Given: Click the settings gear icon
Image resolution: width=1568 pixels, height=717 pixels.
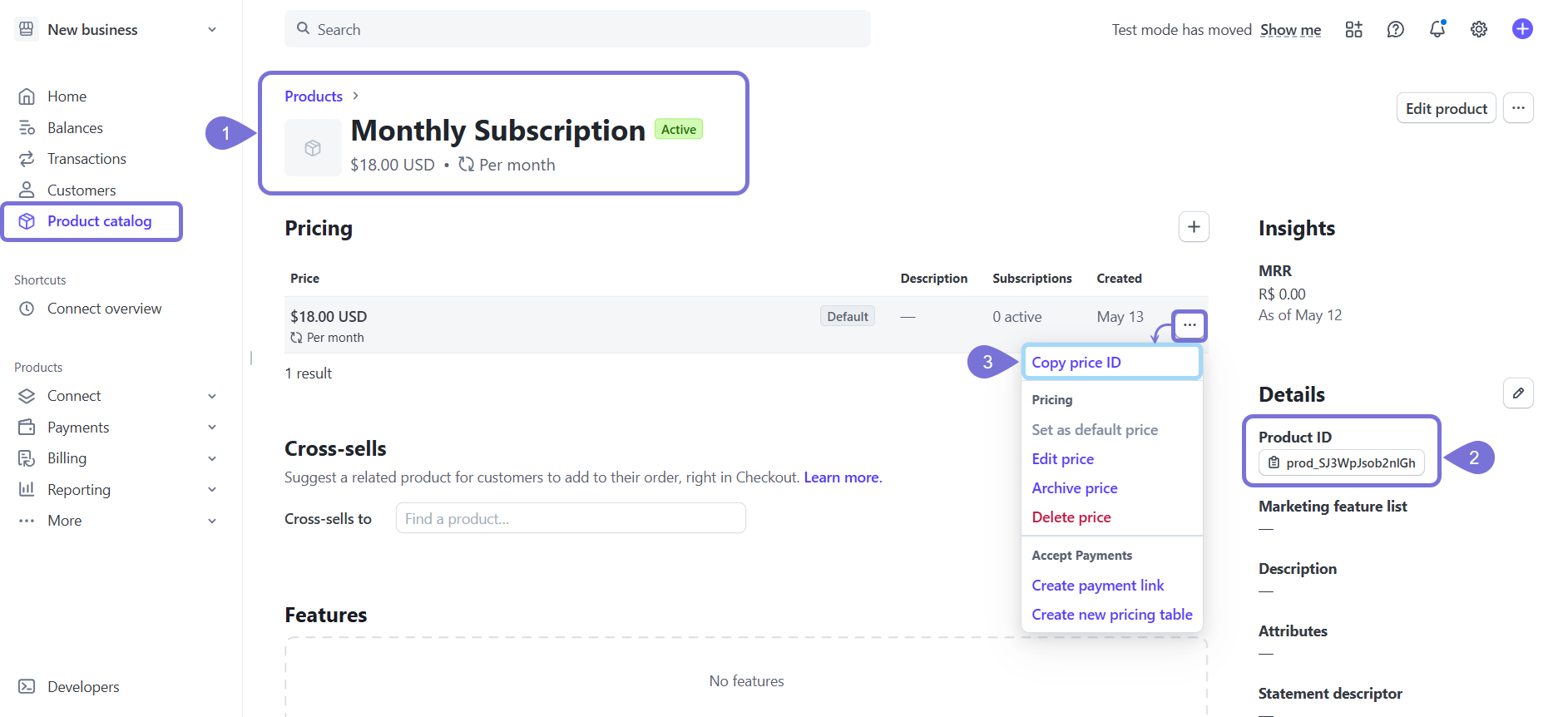Looking at the screenshot, I should pos(1478,30).
